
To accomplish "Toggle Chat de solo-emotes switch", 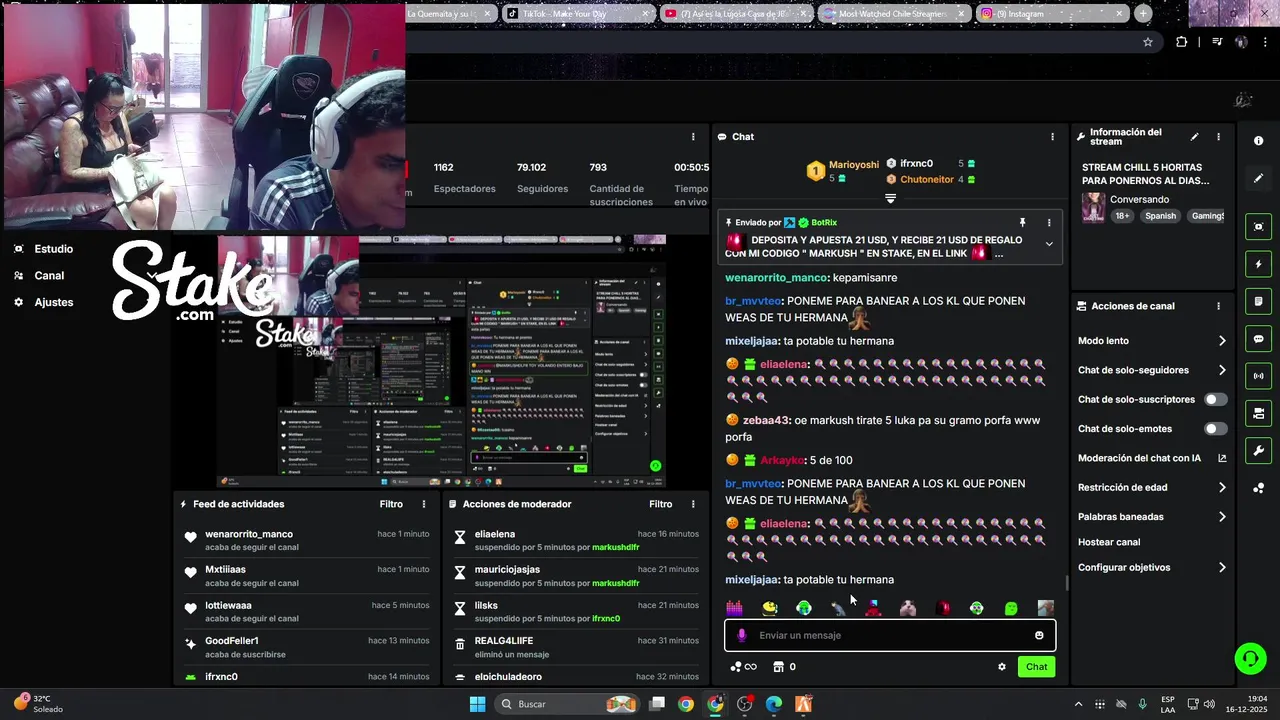I will point(1215,429).
